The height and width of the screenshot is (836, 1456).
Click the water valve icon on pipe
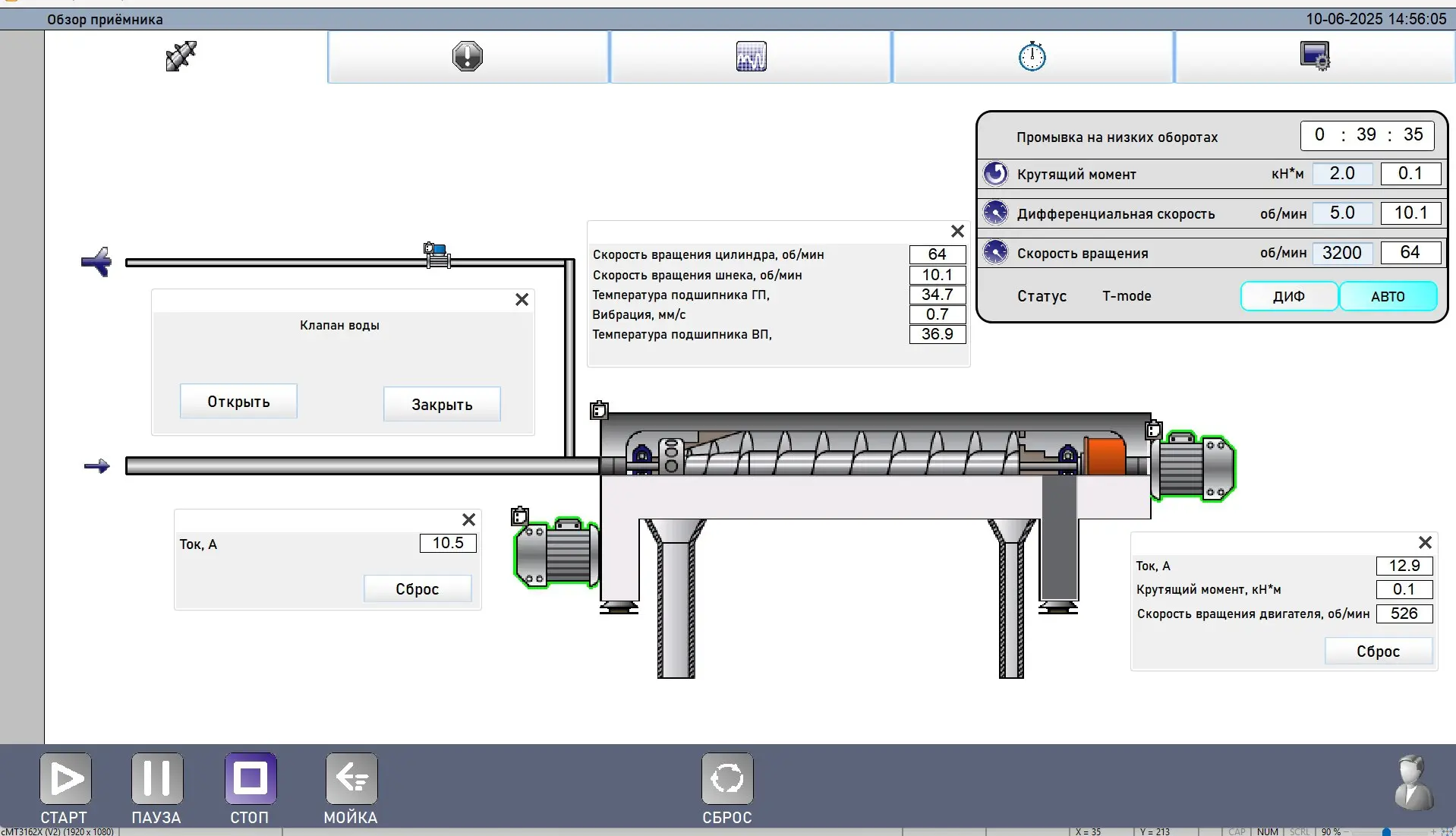coord(436,255)
